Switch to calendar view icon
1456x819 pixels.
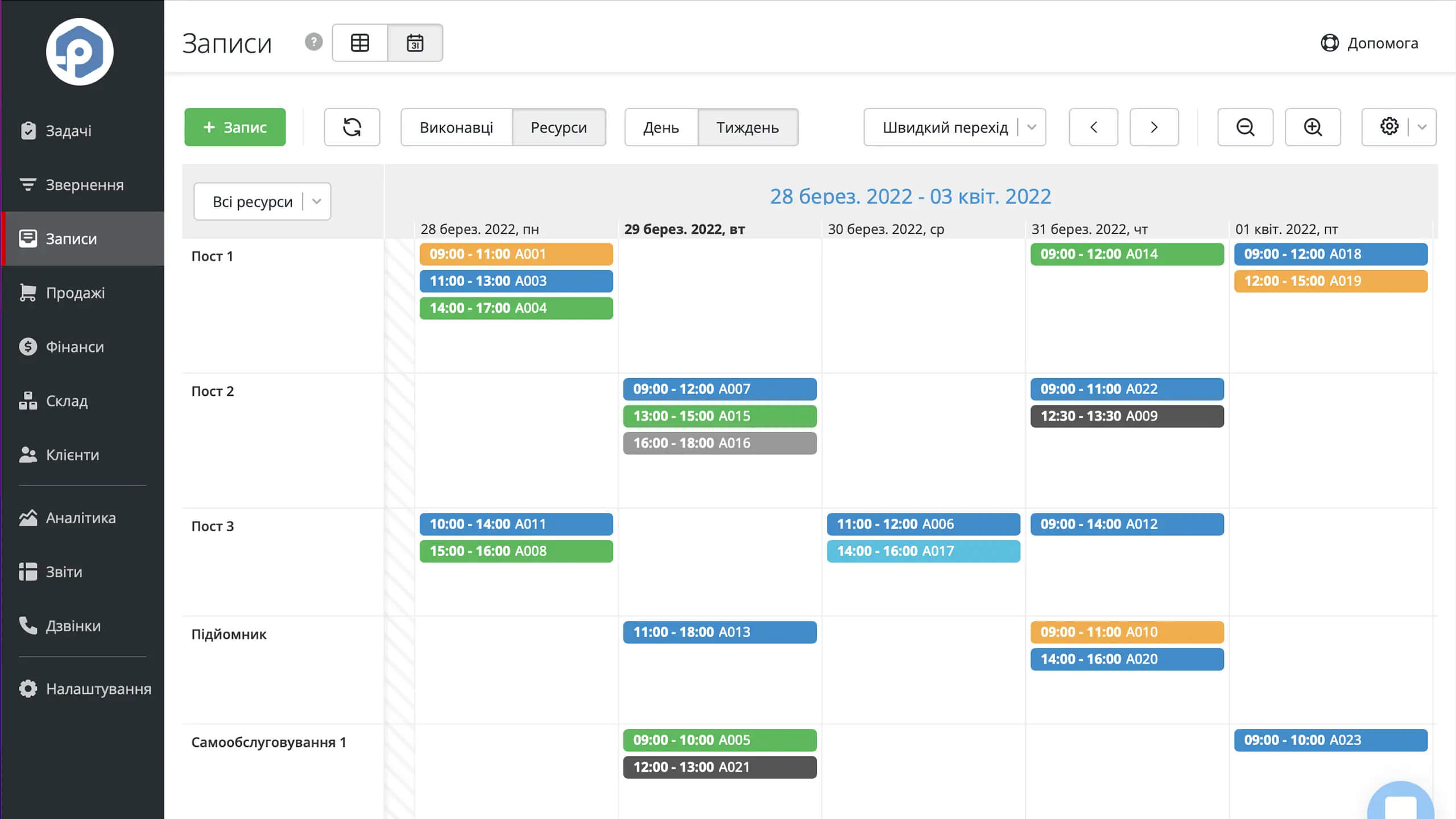coord(415,43)
